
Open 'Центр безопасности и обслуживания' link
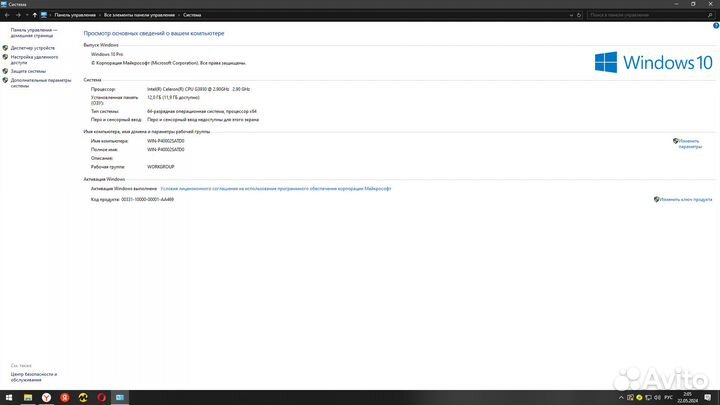[x=34, y=377]
